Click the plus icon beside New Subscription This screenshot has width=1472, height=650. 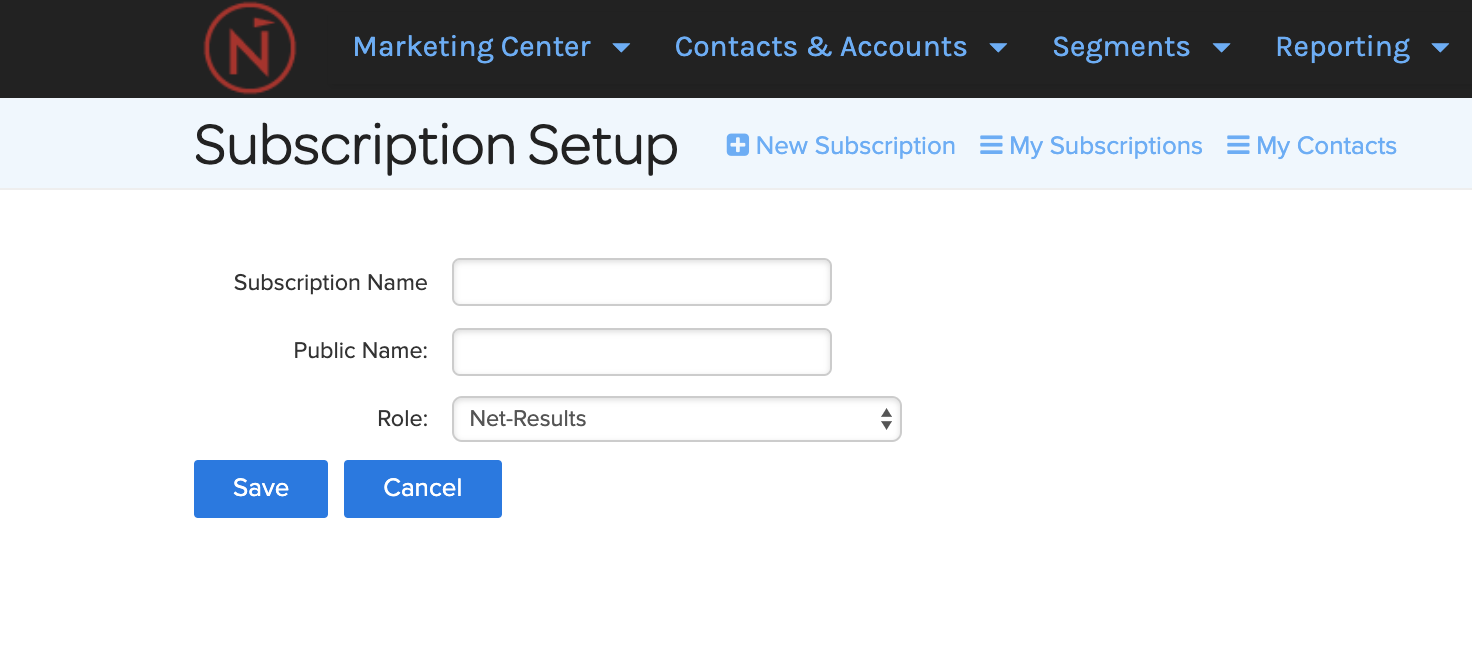[x=737, y=144]
